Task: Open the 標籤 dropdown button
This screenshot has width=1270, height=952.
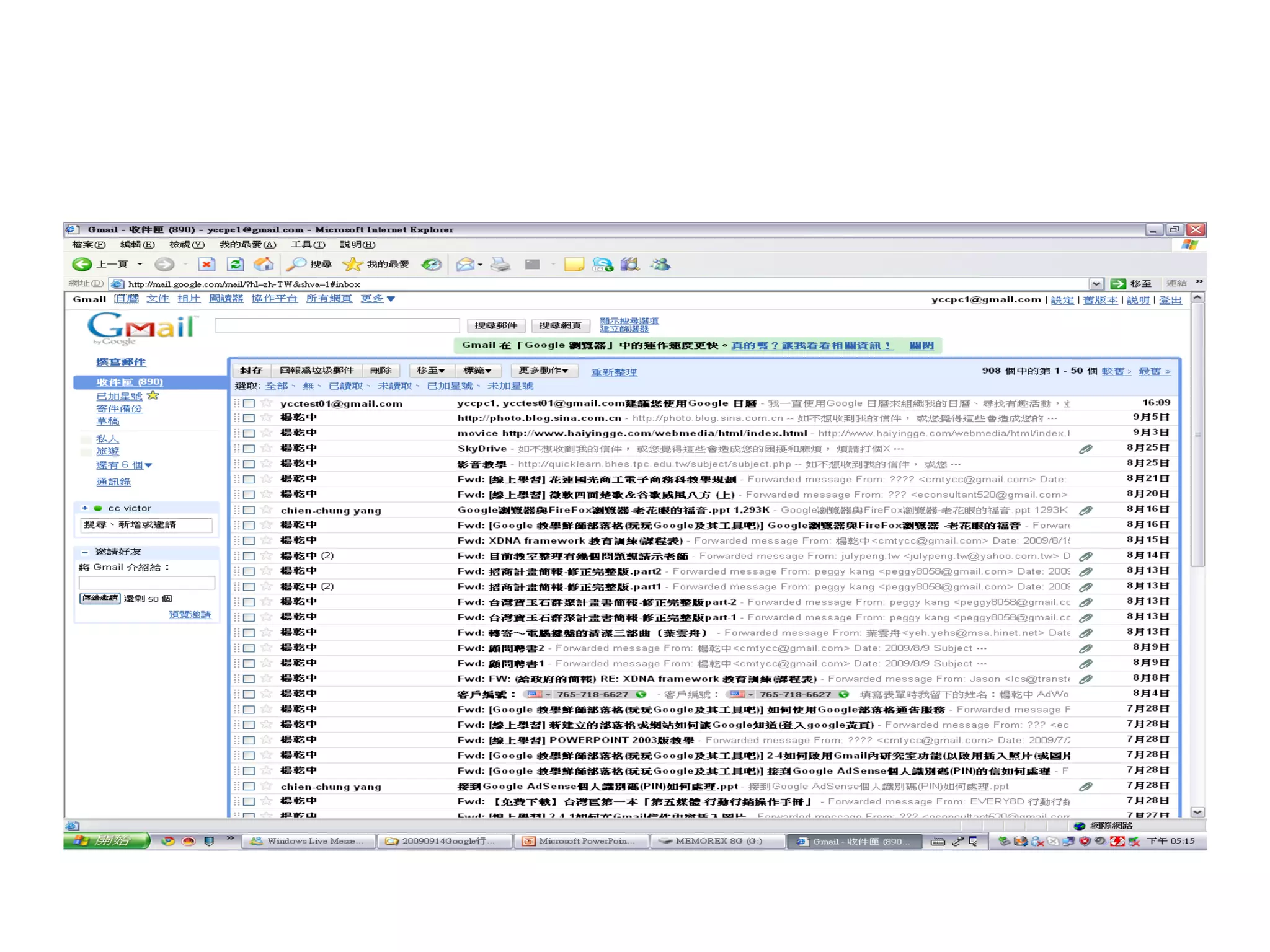Action: click(477, 371)
